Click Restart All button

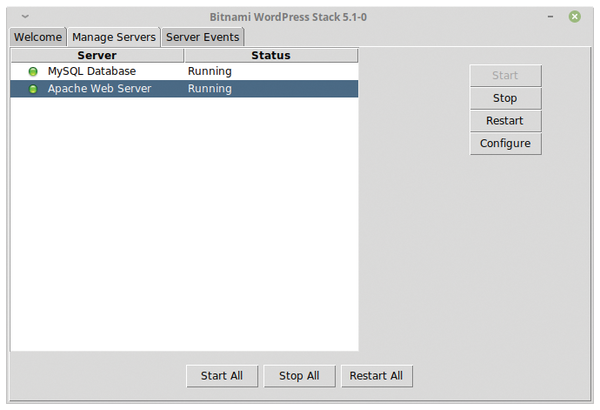click(x=377, y=376)
